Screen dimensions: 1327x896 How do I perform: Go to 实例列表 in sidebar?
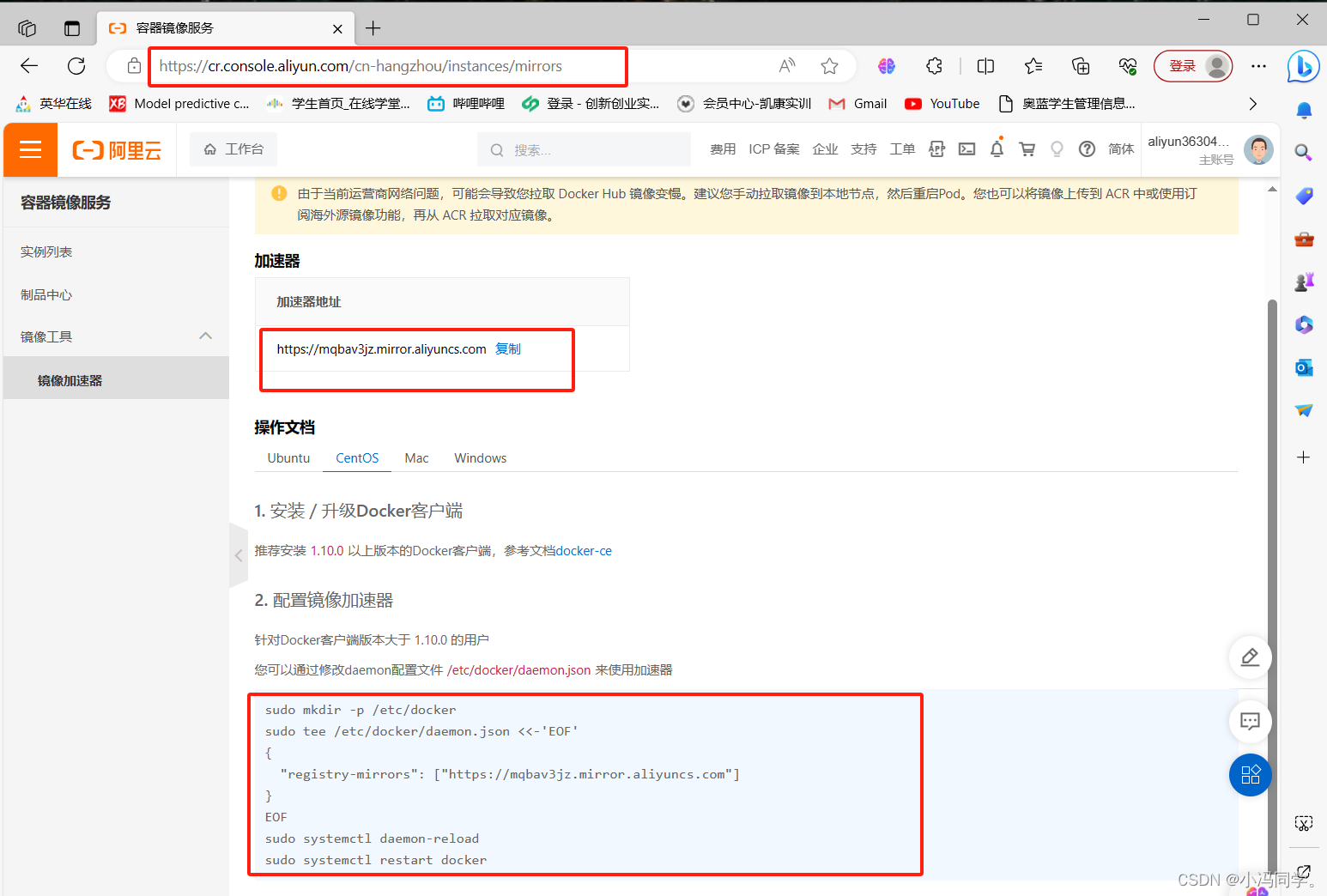(46, 251)
